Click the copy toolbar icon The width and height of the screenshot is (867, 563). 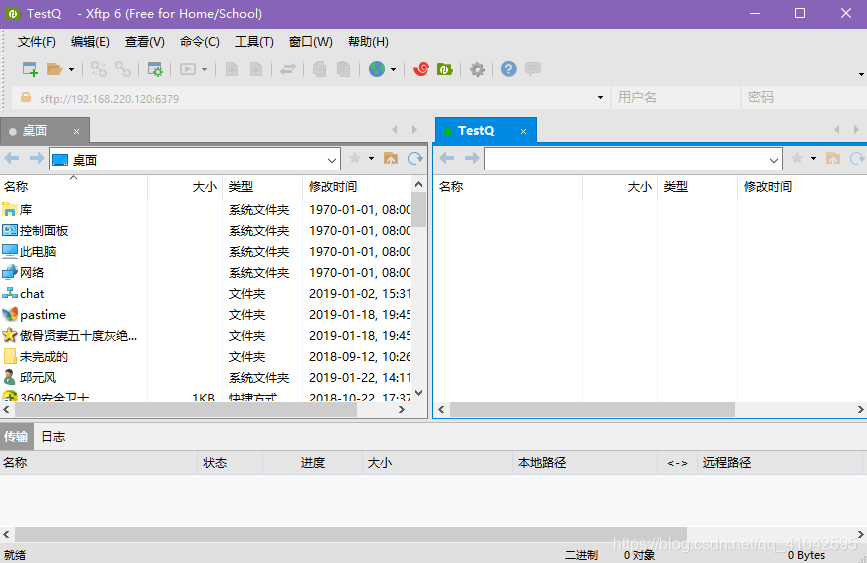(319, 69)
